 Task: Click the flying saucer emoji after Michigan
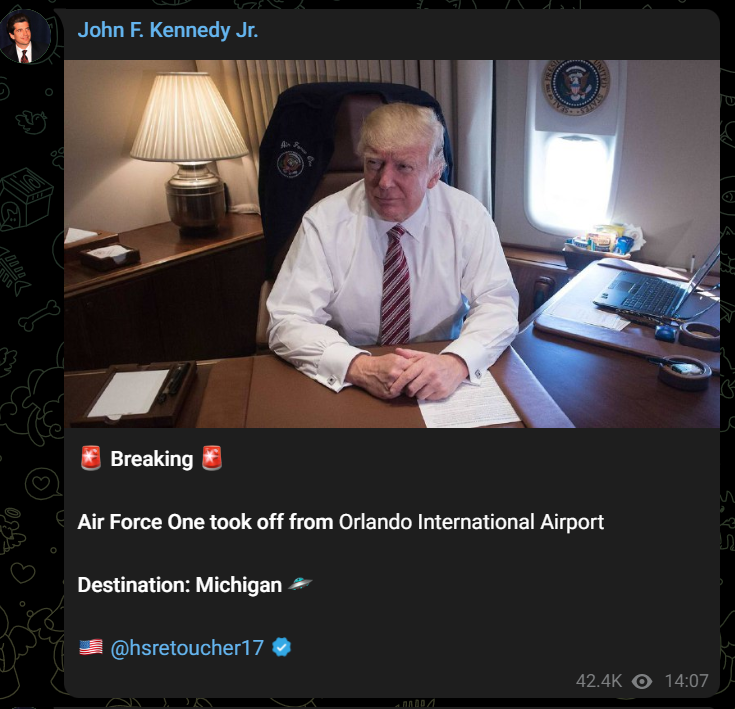point(300,584)
